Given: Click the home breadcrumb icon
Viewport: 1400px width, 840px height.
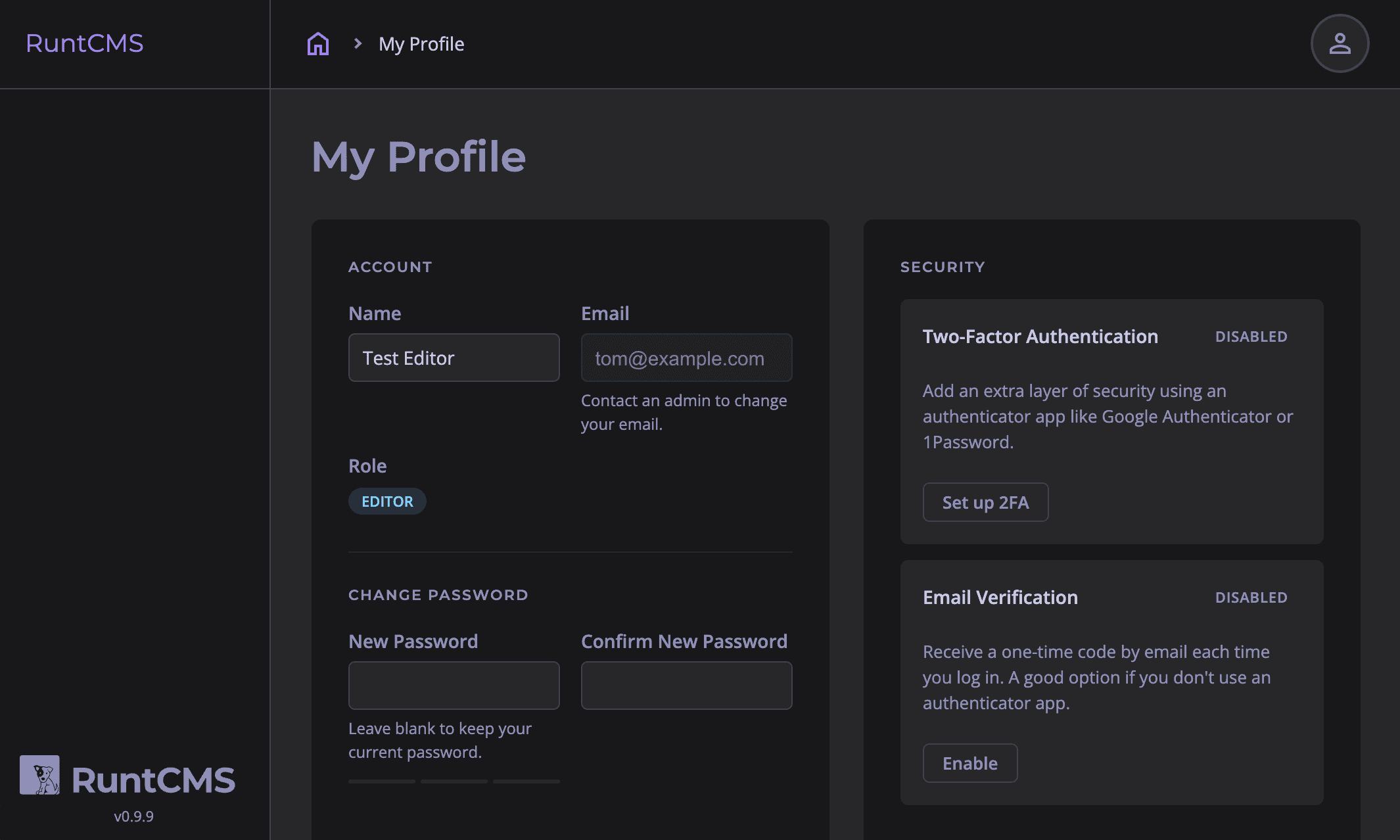Looking at the screenshot, I should pos(318,43).
